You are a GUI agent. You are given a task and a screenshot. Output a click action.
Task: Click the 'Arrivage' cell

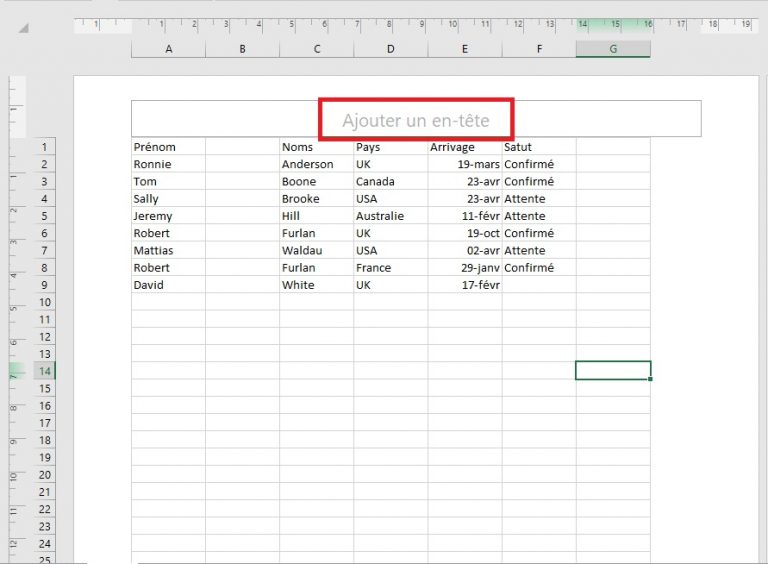[465, 147]
